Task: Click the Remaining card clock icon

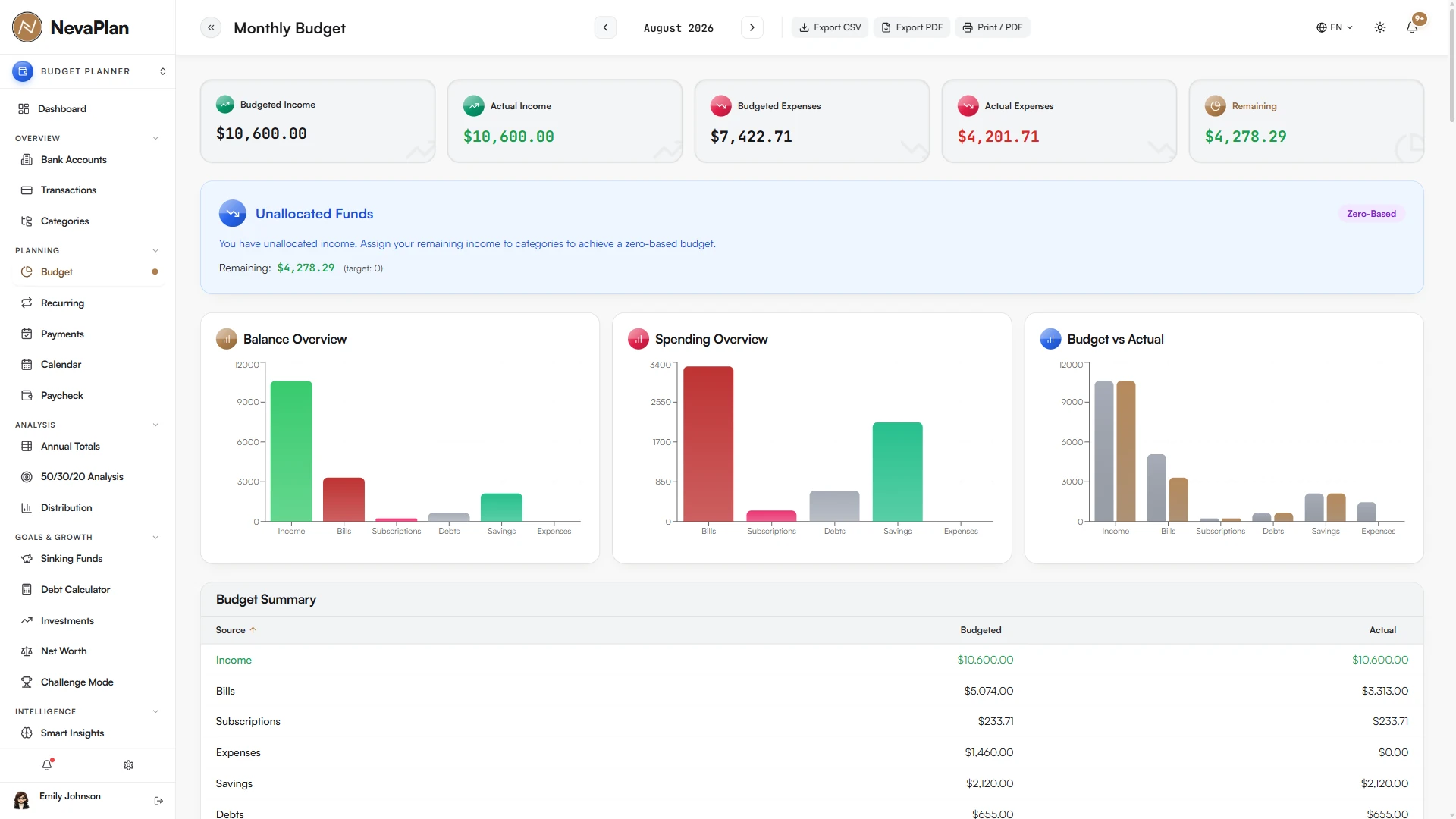Action: tap(1216, 106)
